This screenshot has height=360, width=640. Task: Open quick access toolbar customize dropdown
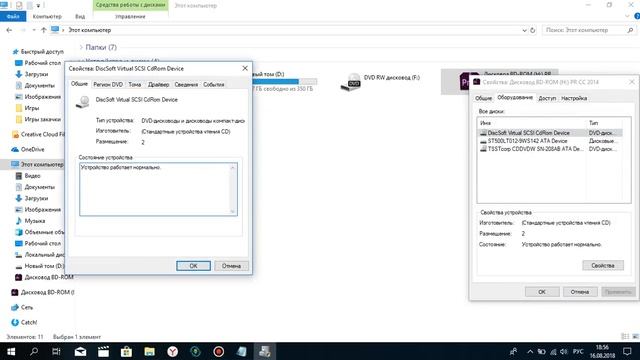38,5
